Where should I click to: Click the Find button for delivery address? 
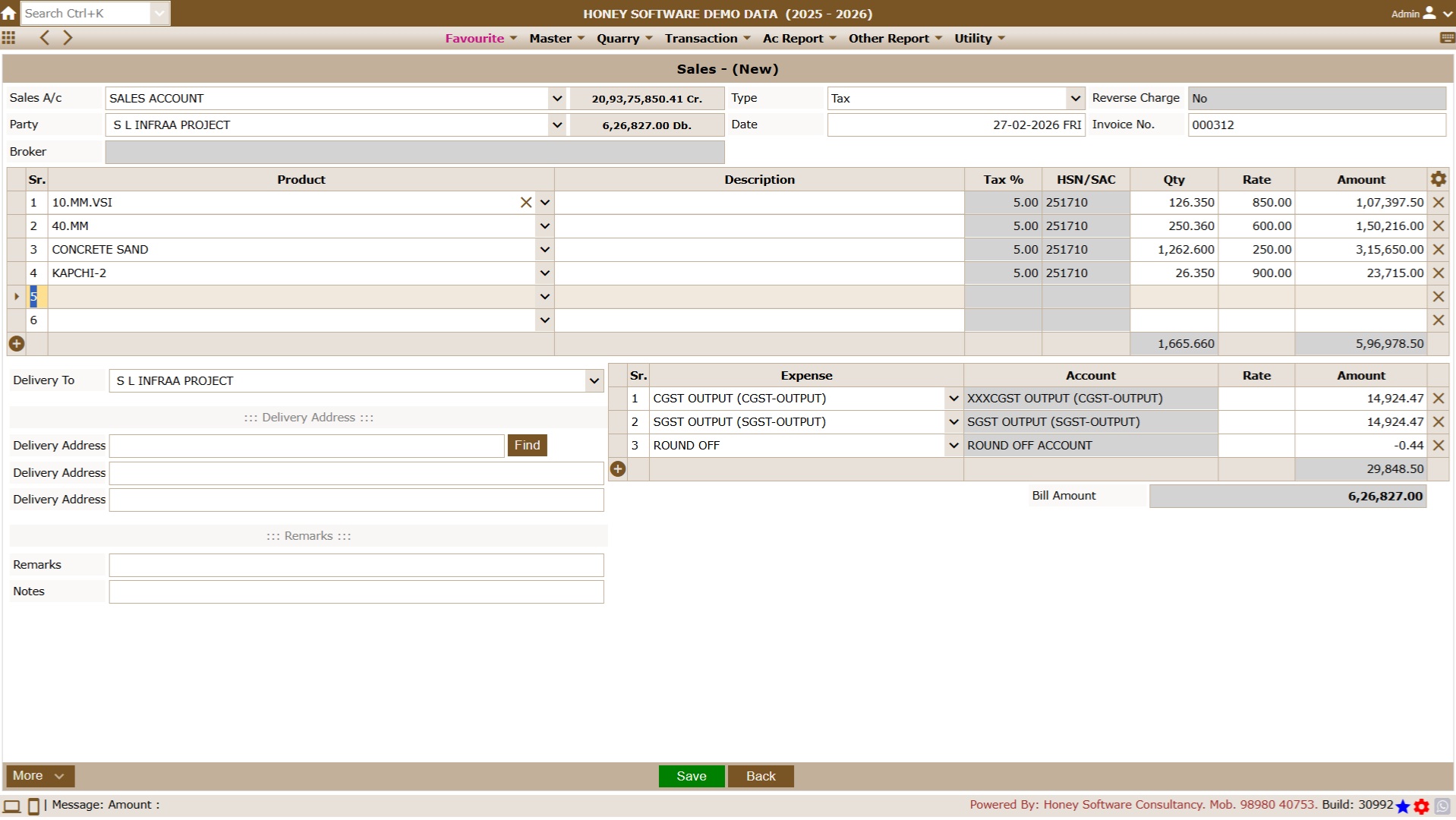tap(527, 446)
